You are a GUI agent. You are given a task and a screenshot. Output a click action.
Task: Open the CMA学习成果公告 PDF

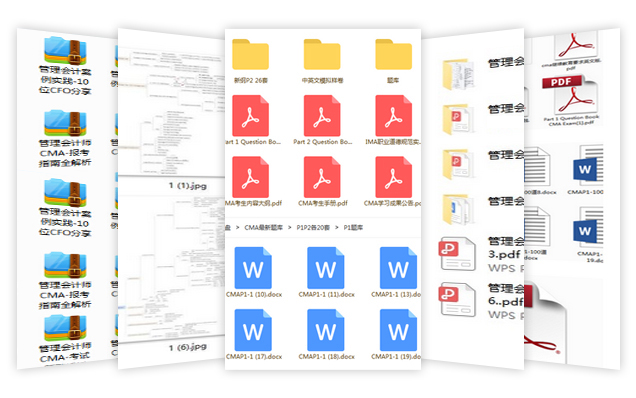point(393,177)
